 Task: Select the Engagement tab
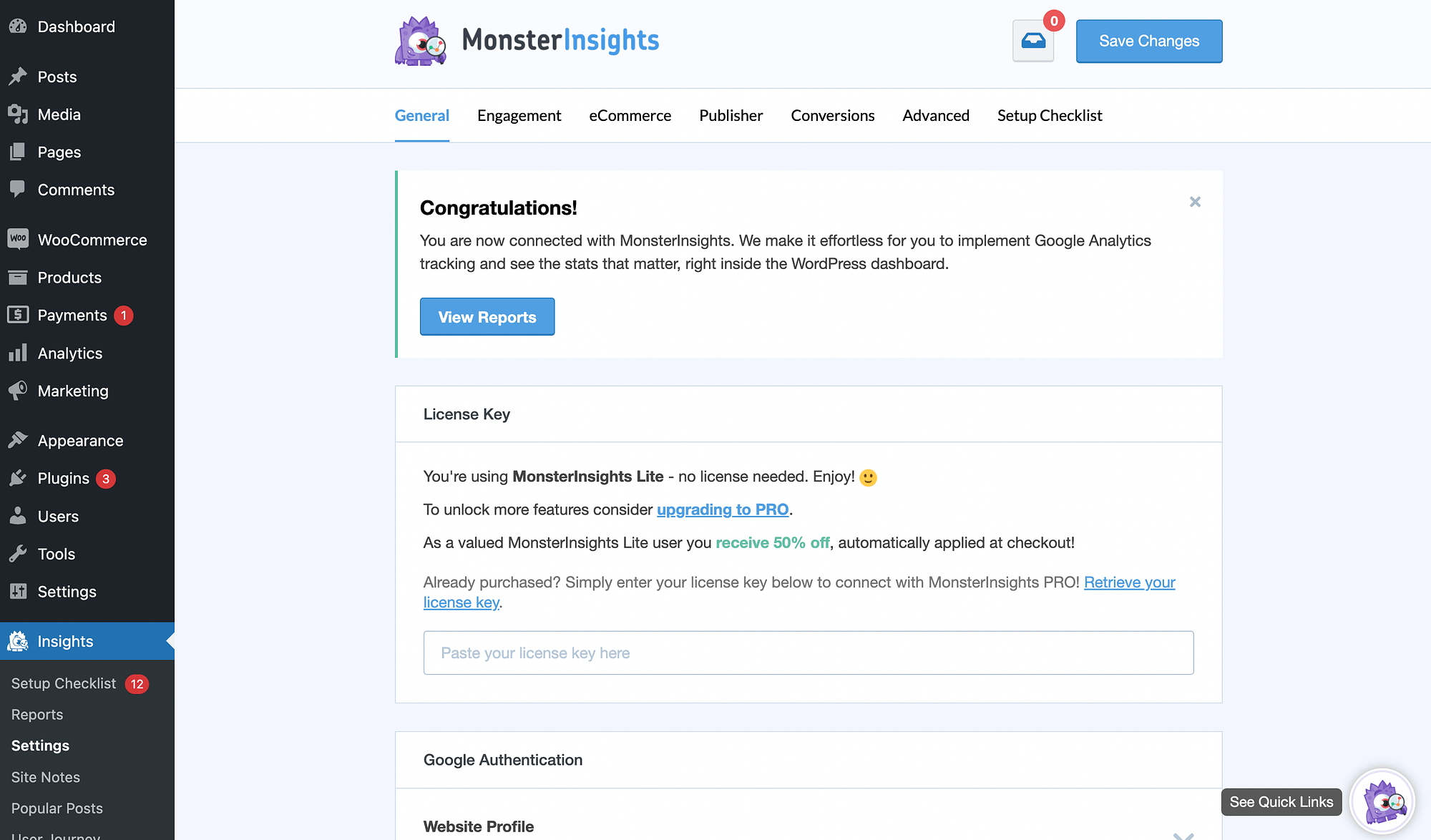click(519, 115)
